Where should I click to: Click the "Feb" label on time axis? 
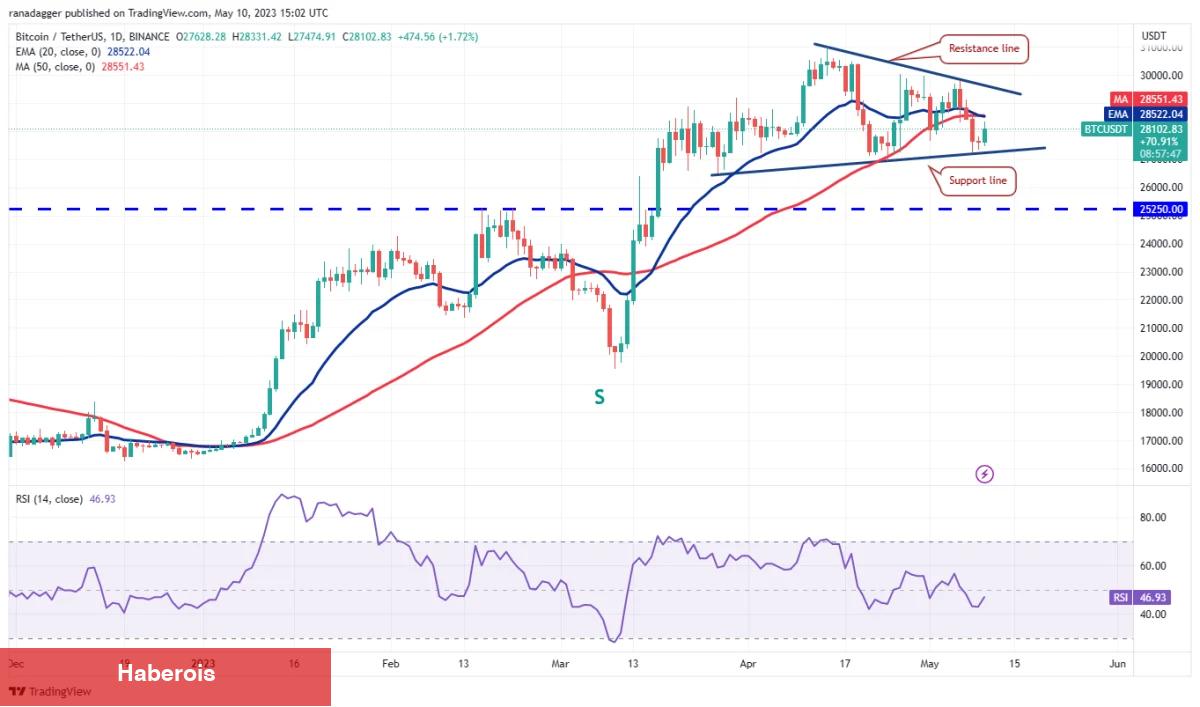pos(391,663)
